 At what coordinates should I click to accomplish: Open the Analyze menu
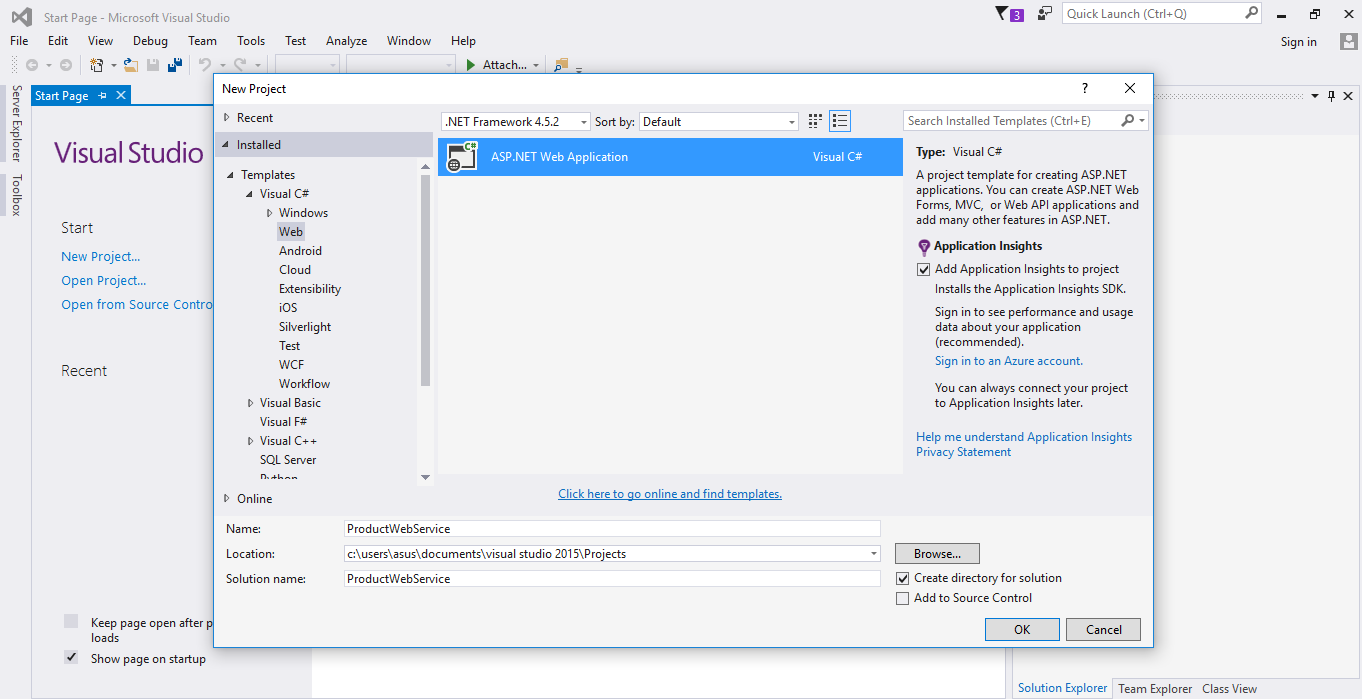coord(346,41)
